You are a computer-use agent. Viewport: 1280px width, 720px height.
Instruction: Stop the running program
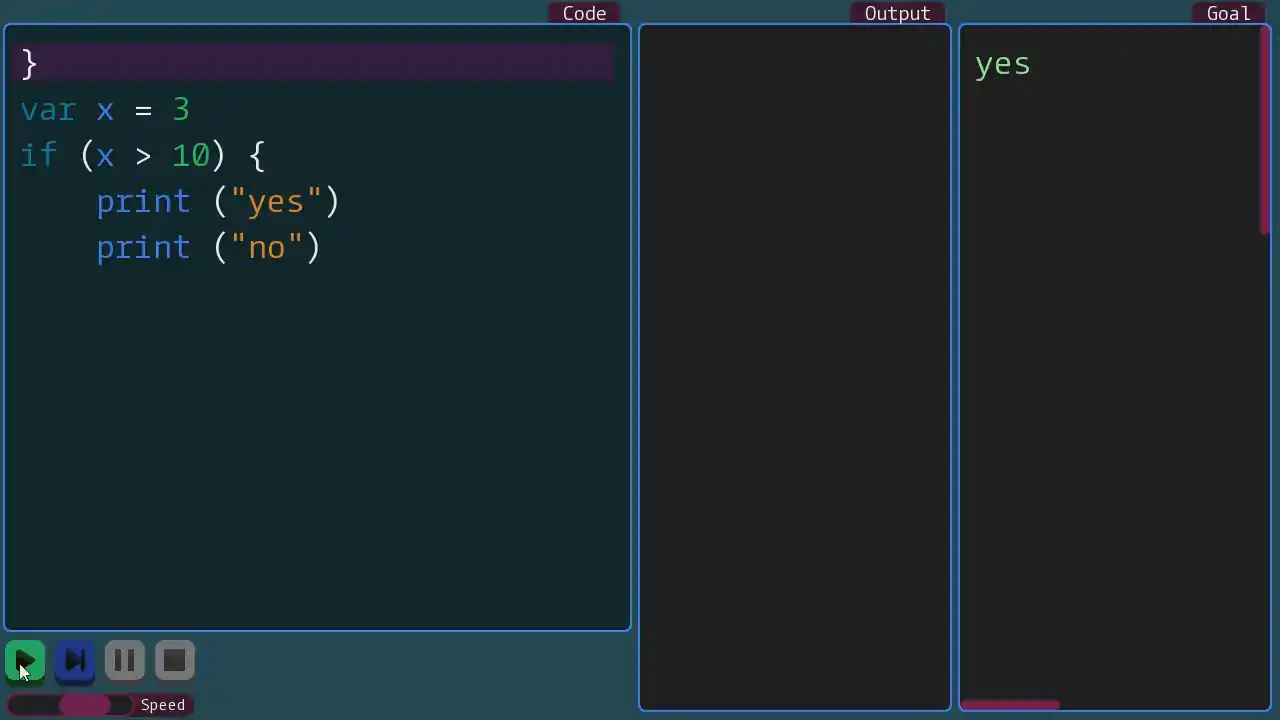(x=175, y=661)
